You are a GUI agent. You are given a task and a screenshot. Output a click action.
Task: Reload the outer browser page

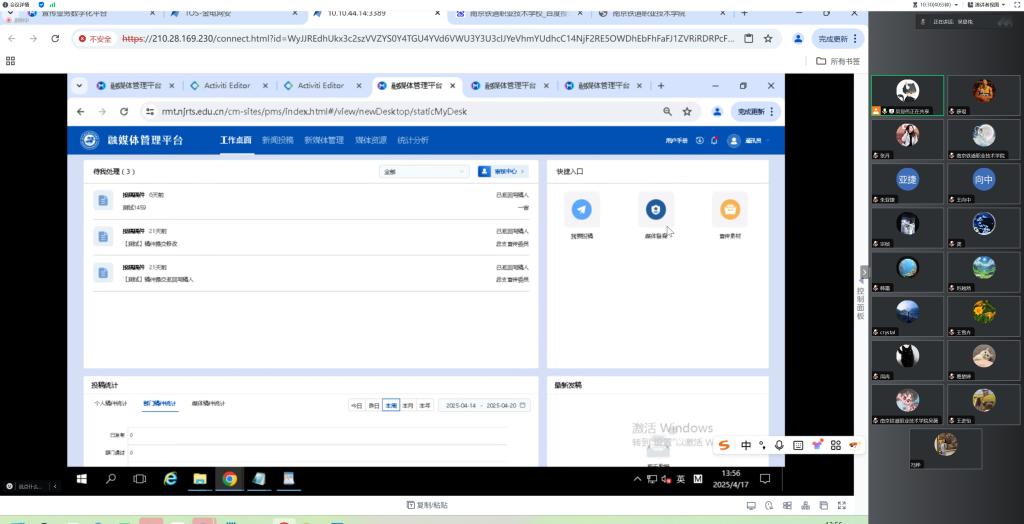(x=56, y=39)
